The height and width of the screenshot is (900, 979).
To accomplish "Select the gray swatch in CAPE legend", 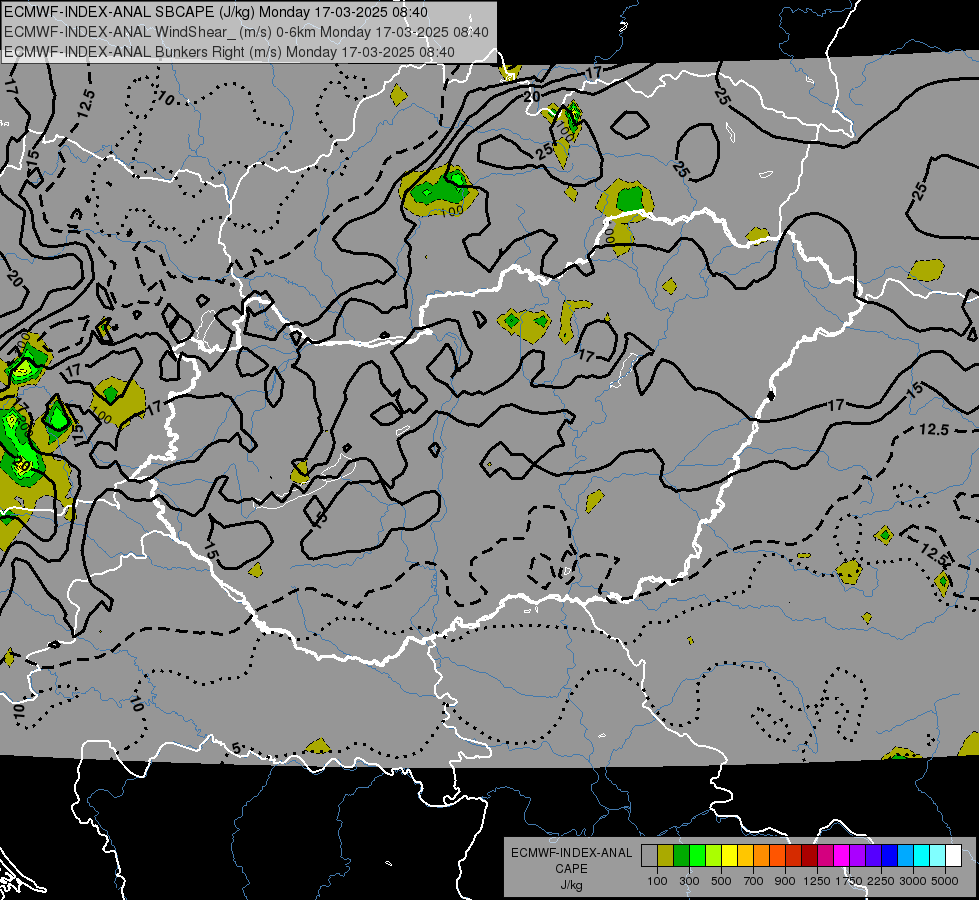I will (x=649, y=856).
